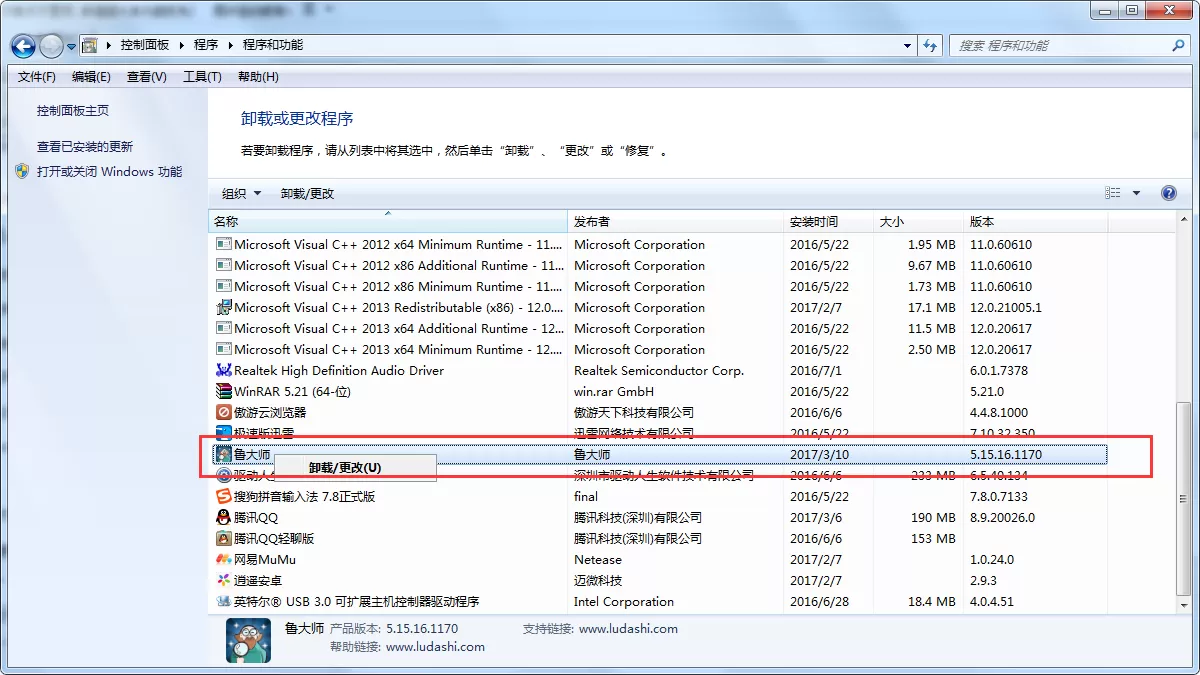Click the 程序和功能 breadcrumb segment

pos(273,46)
